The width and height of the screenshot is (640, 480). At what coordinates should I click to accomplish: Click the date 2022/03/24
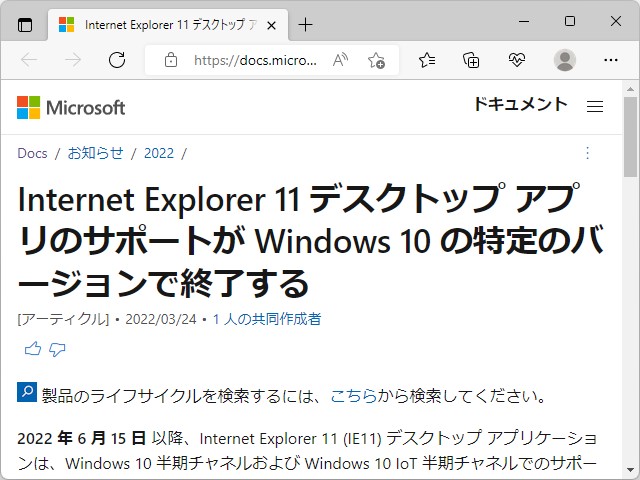point(161,319)
